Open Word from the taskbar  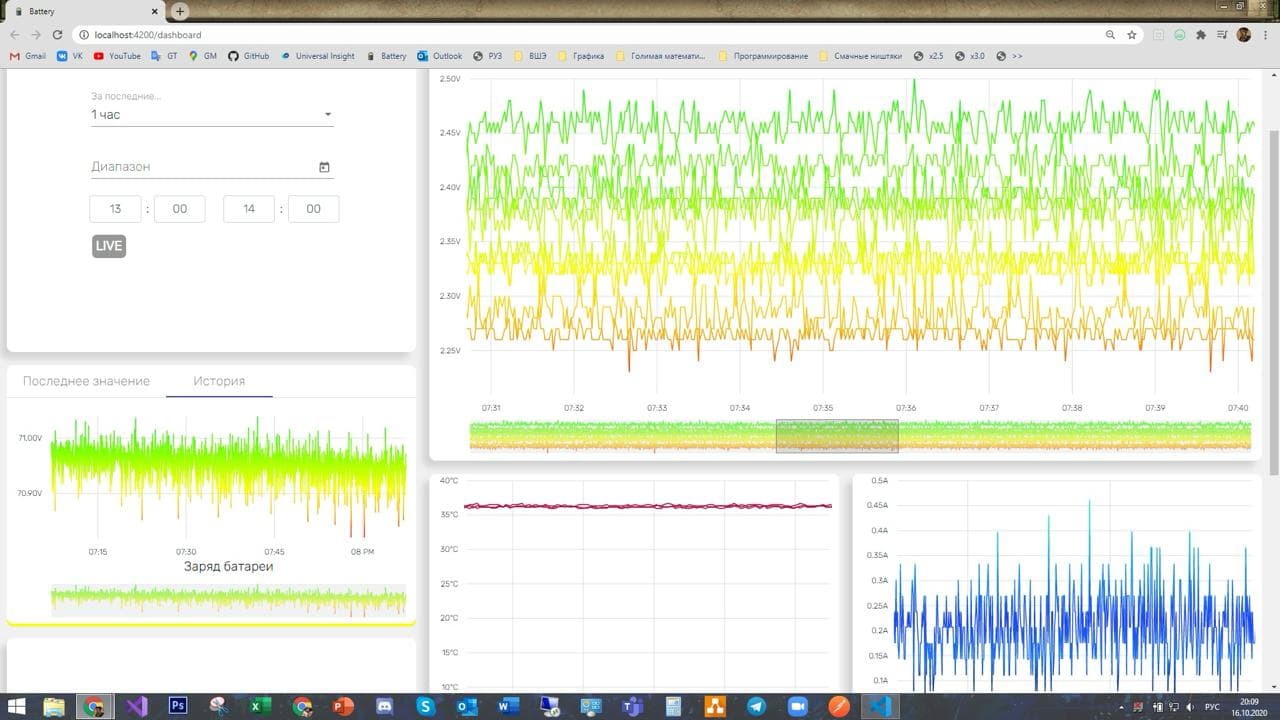[x=508, y=706]
